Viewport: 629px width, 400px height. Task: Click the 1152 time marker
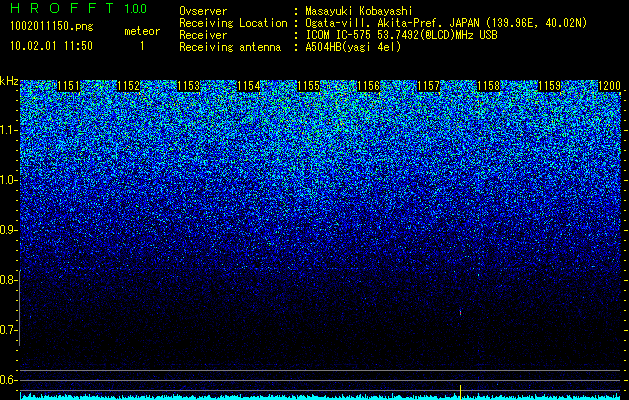128,86
